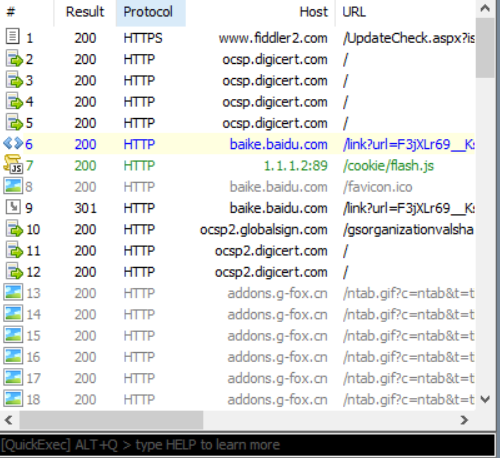
Task: Select addons.g-fox.cn host in row 13
Action: [277, 294]
